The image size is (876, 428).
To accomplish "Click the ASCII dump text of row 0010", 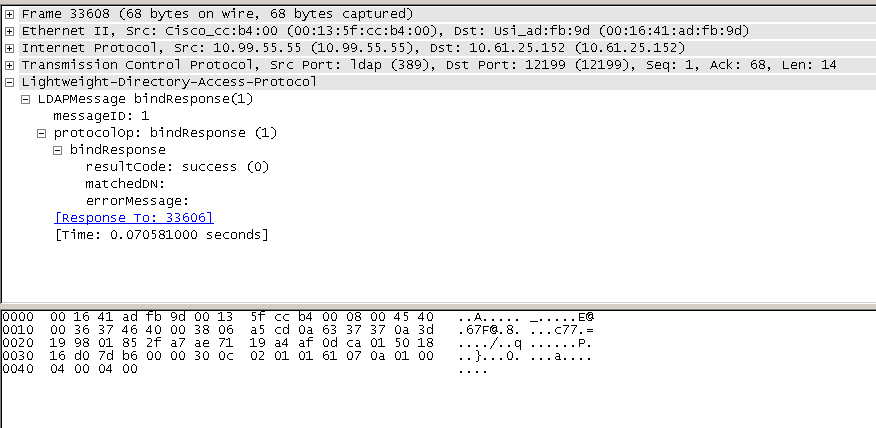I will (526, 330).
